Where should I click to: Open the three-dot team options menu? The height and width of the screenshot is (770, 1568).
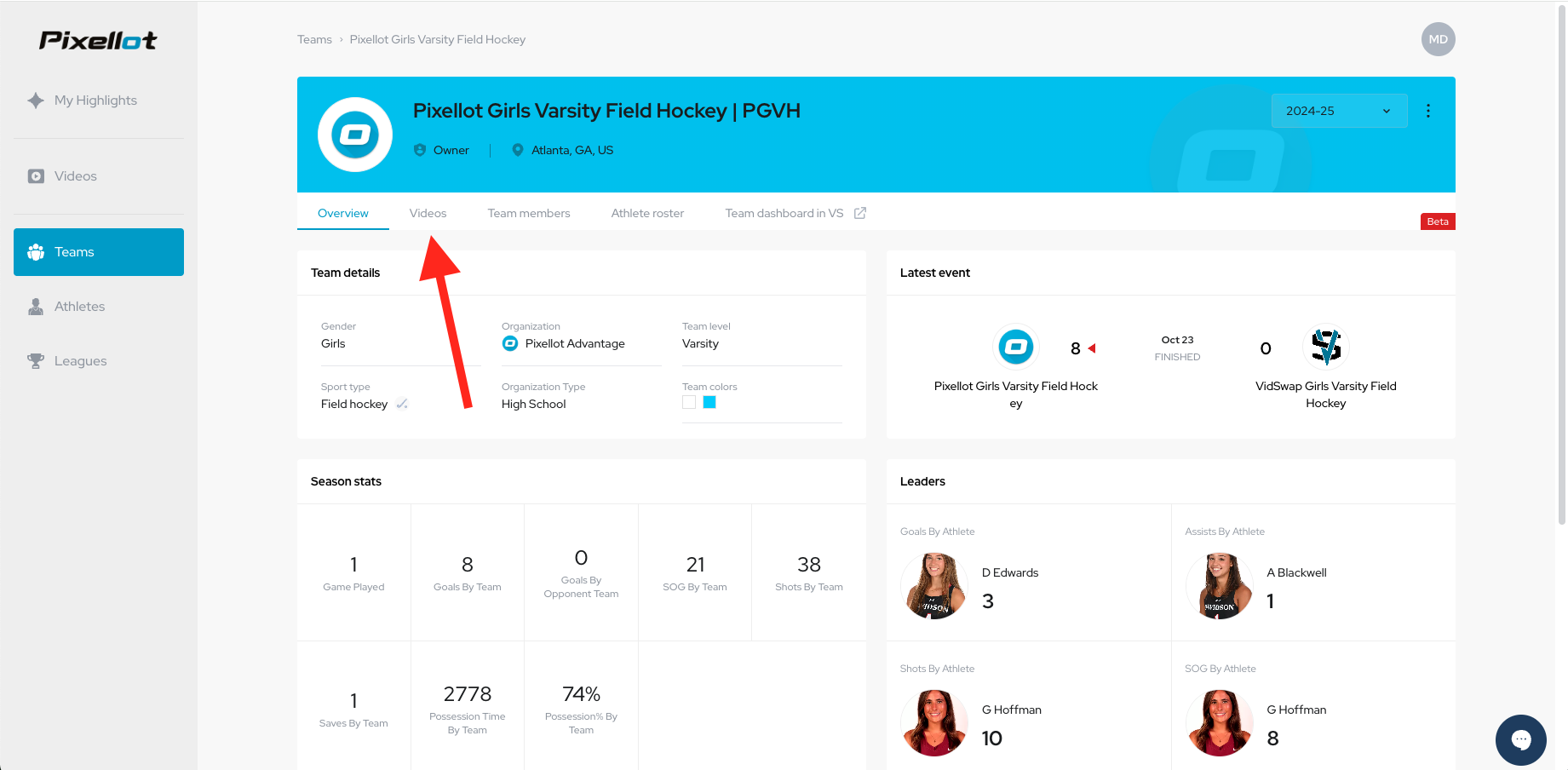coord(1428,111)
